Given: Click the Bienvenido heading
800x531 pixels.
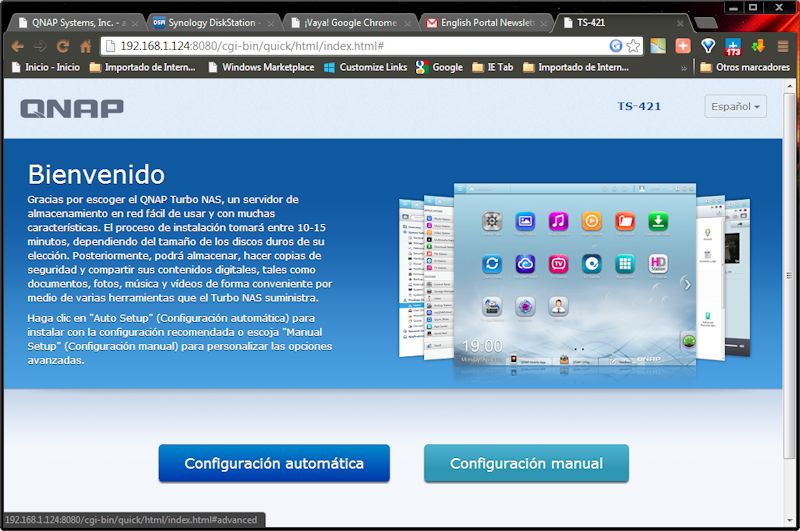Looking at the screenshot, I should pyautogui.click(x=96, y=174).
